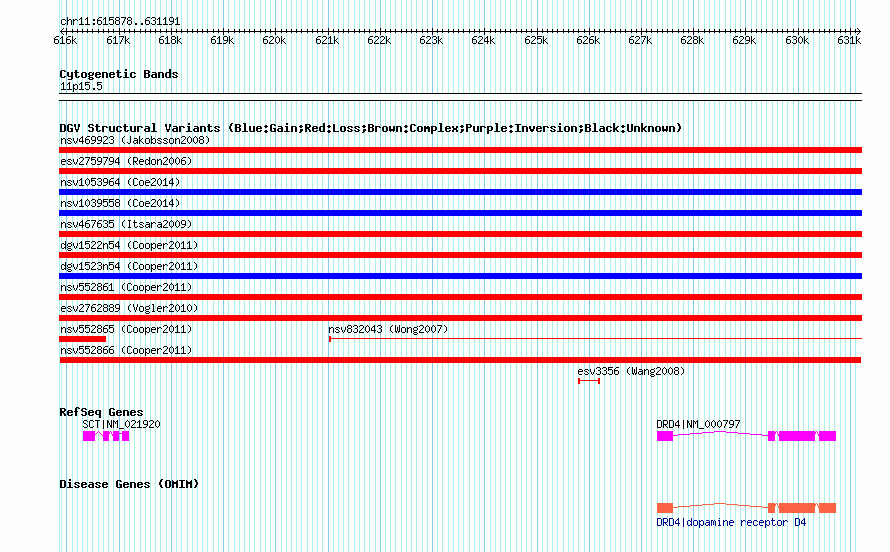The height and width of the screenshot is (552, 890).
Task: Click the nsv1053964 (Coe2014) blue gain bar
Action: point(460,192)
